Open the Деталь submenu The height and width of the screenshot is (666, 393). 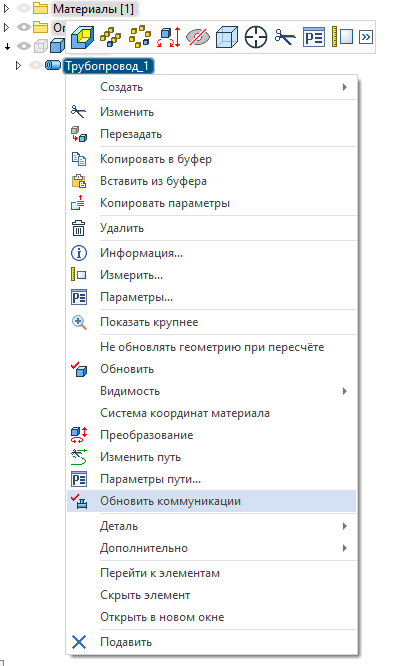pyautogui.click(x=212, y=527)
